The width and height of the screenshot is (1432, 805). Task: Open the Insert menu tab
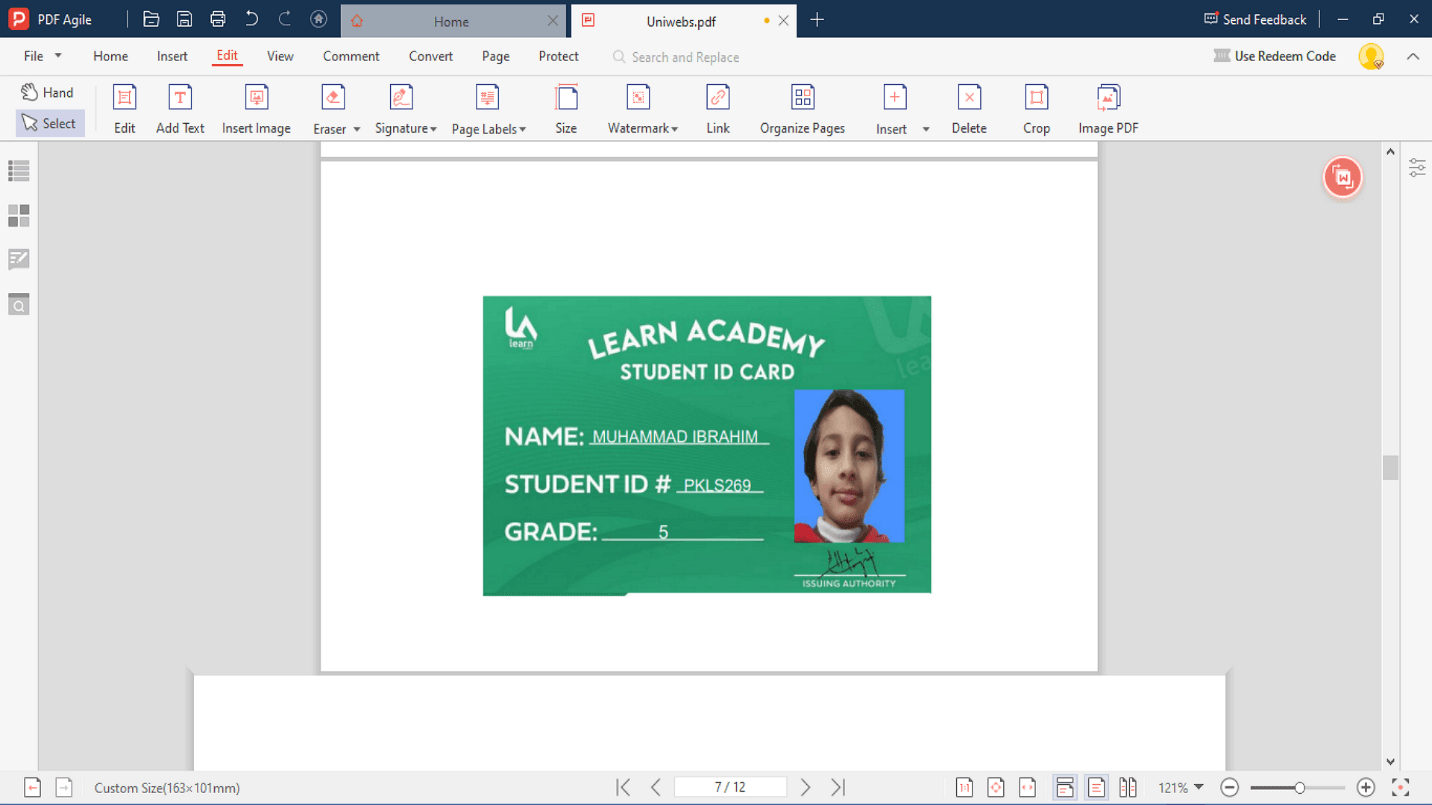click(172, 56)
